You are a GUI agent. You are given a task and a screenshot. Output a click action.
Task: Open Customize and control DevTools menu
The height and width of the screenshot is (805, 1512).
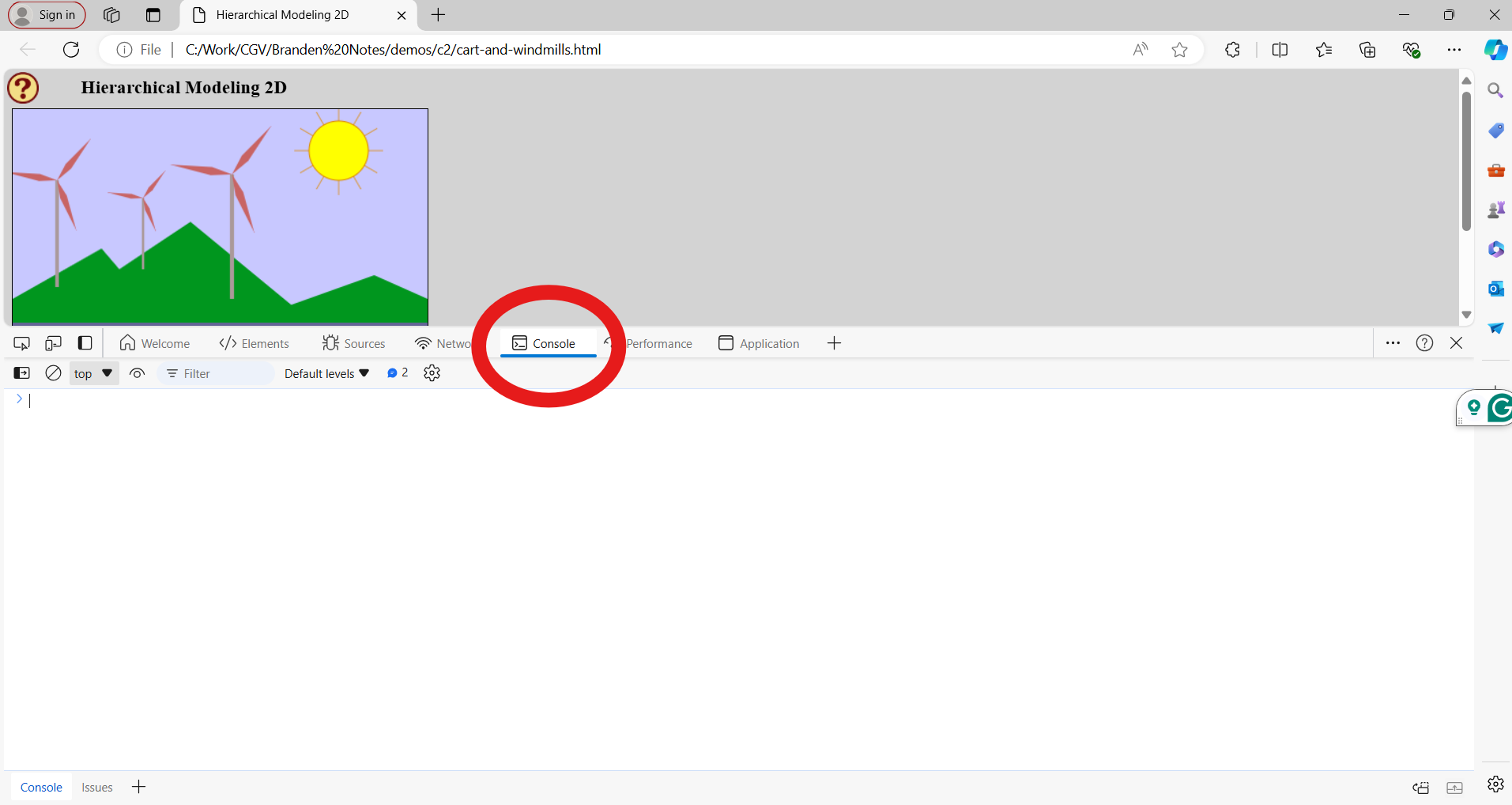tap(1393, 343)
